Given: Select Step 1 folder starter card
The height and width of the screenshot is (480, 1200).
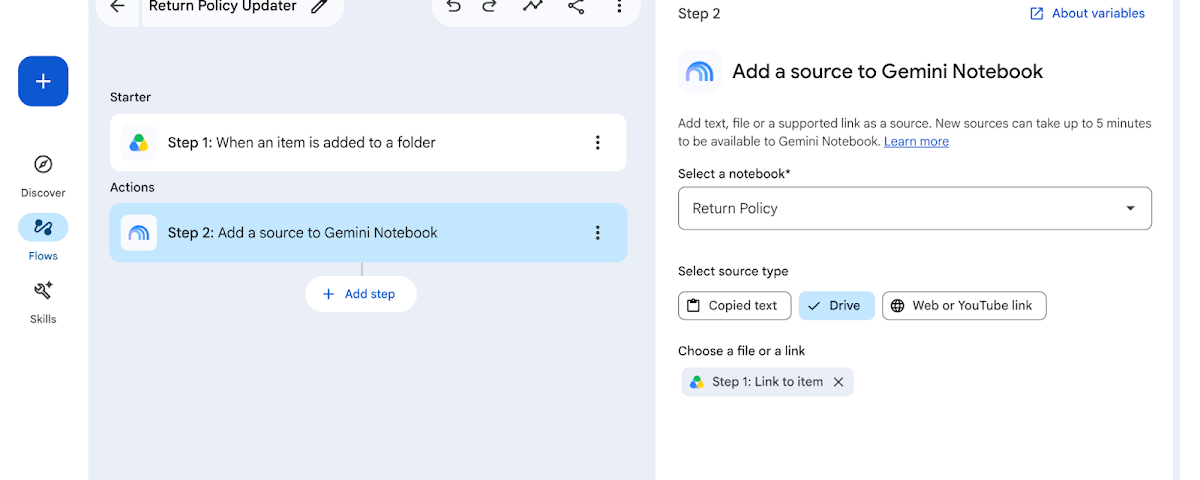Looking at the screenshot, I should 368,143.
